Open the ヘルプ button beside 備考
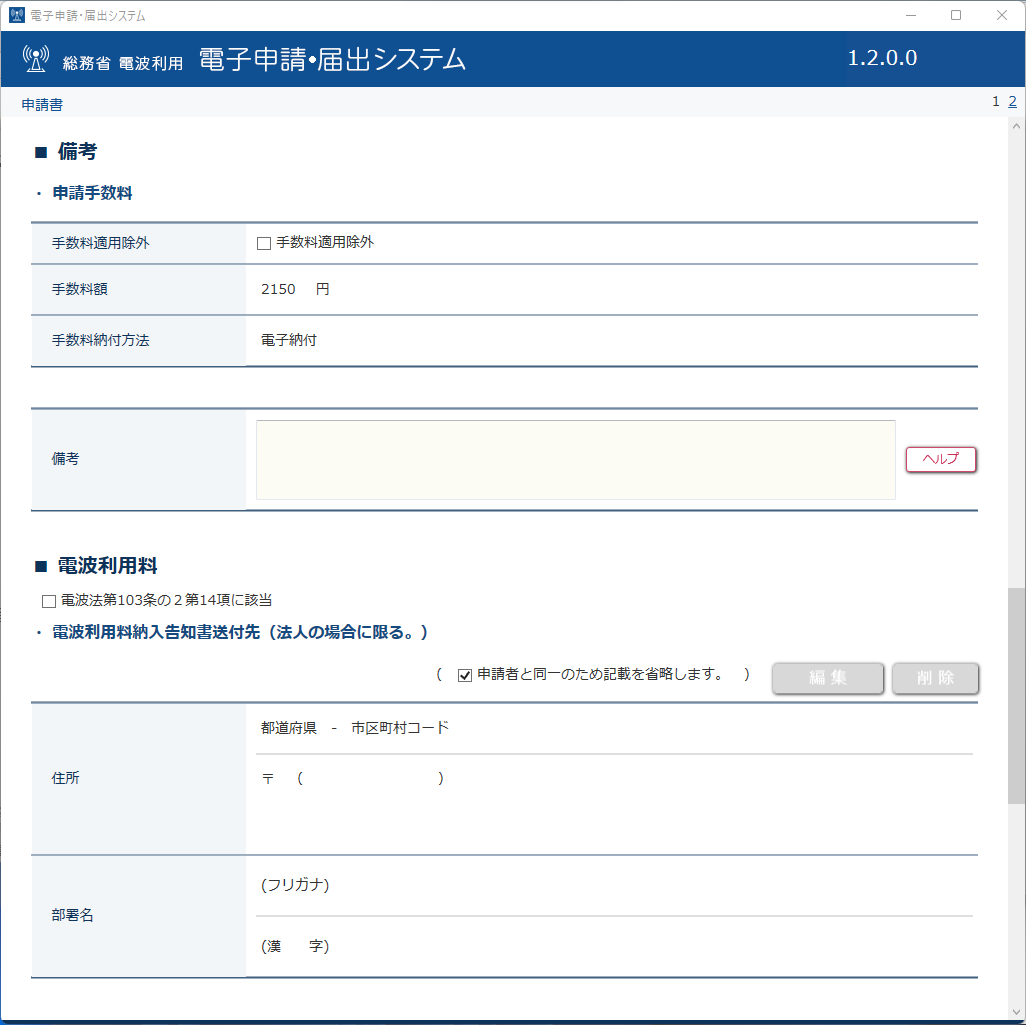This screenshot has height=1025, width=1026. pyautogui.click(x=940, y=459)
